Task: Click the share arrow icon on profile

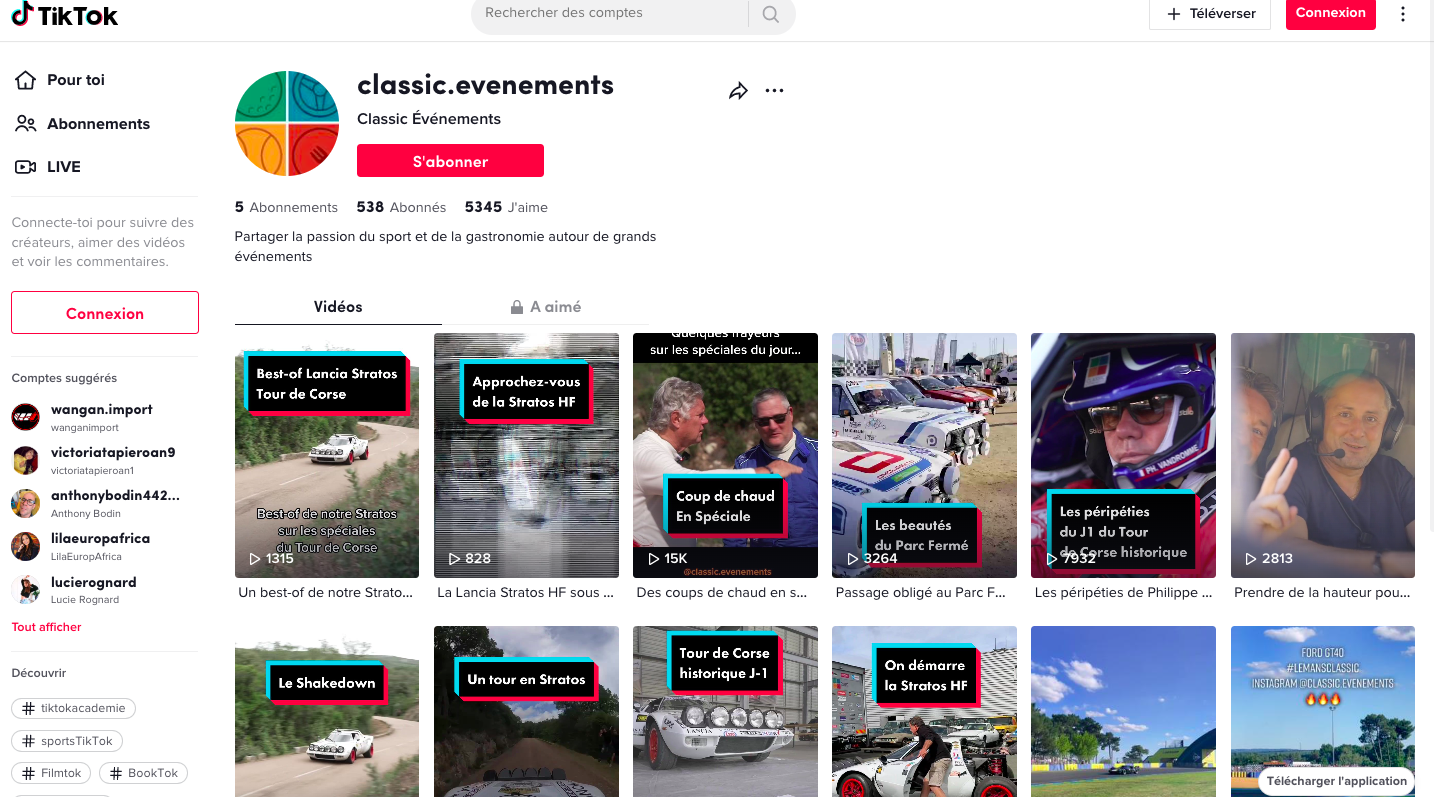Action: pos(738,91)
